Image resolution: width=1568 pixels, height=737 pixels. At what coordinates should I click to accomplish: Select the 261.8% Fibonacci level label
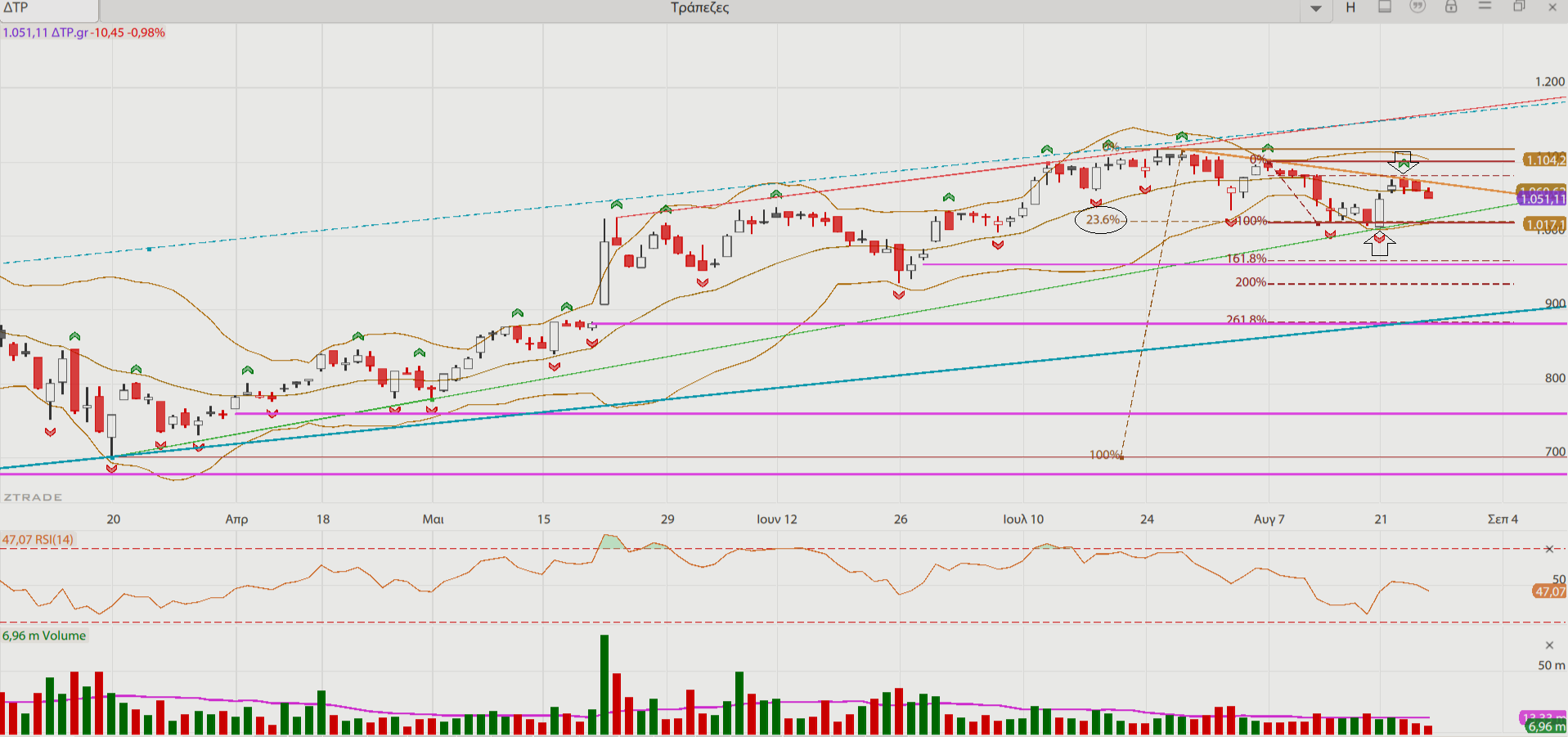pos(1247,319)
